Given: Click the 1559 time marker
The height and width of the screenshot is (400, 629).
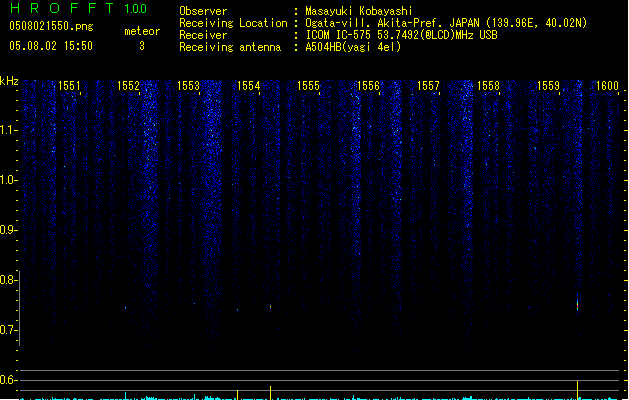Looking at the screenshot, I should 548,86.
